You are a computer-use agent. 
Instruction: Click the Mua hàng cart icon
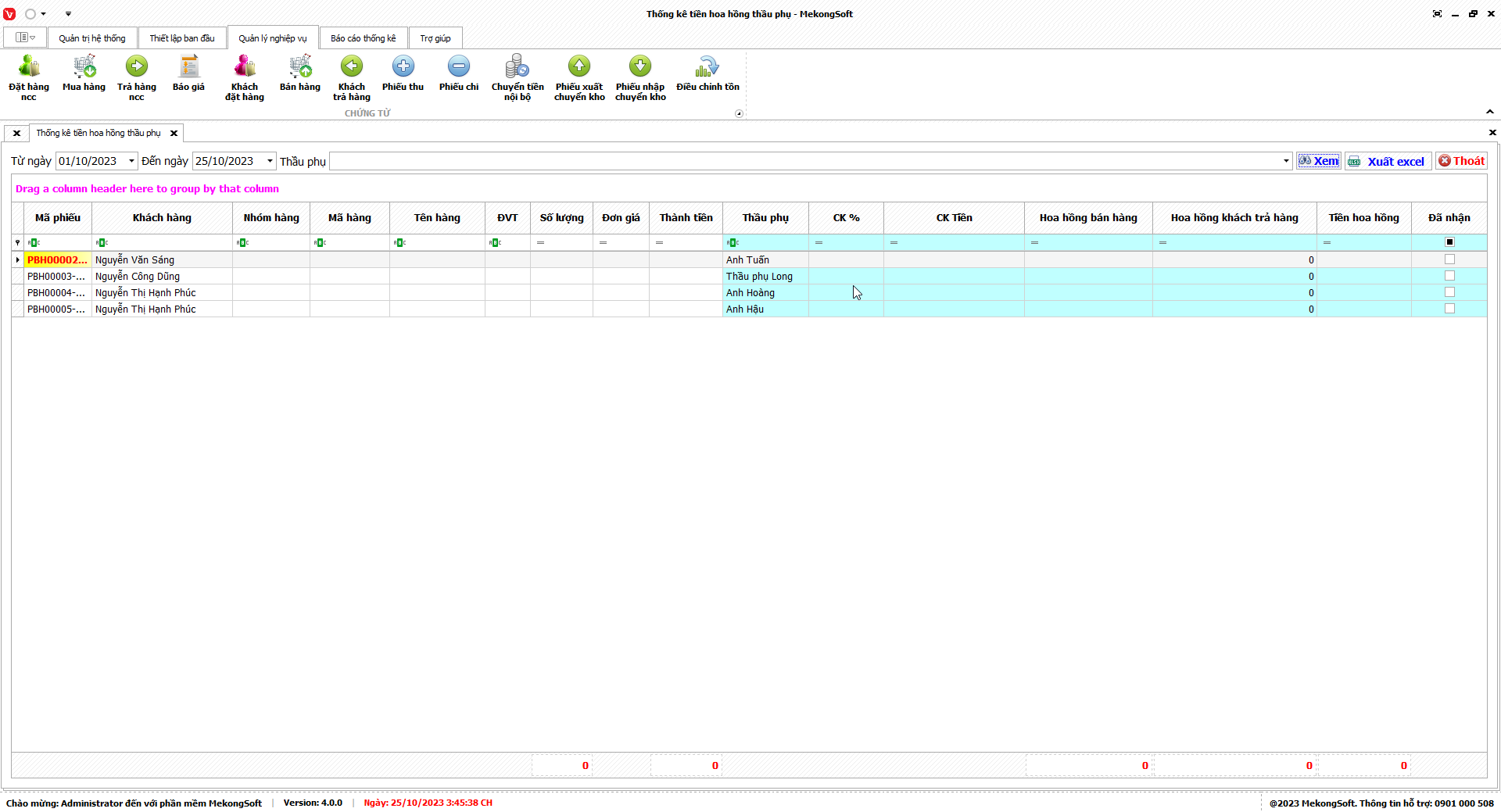(x=84, y=67)
